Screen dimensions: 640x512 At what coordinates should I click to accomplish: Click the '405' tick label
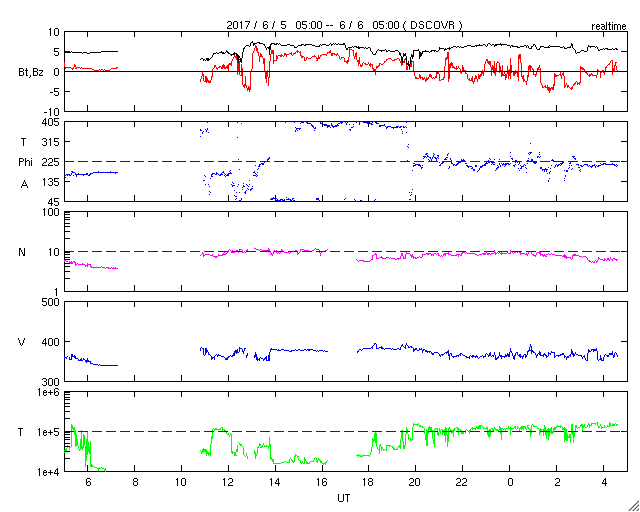[51, 122]
